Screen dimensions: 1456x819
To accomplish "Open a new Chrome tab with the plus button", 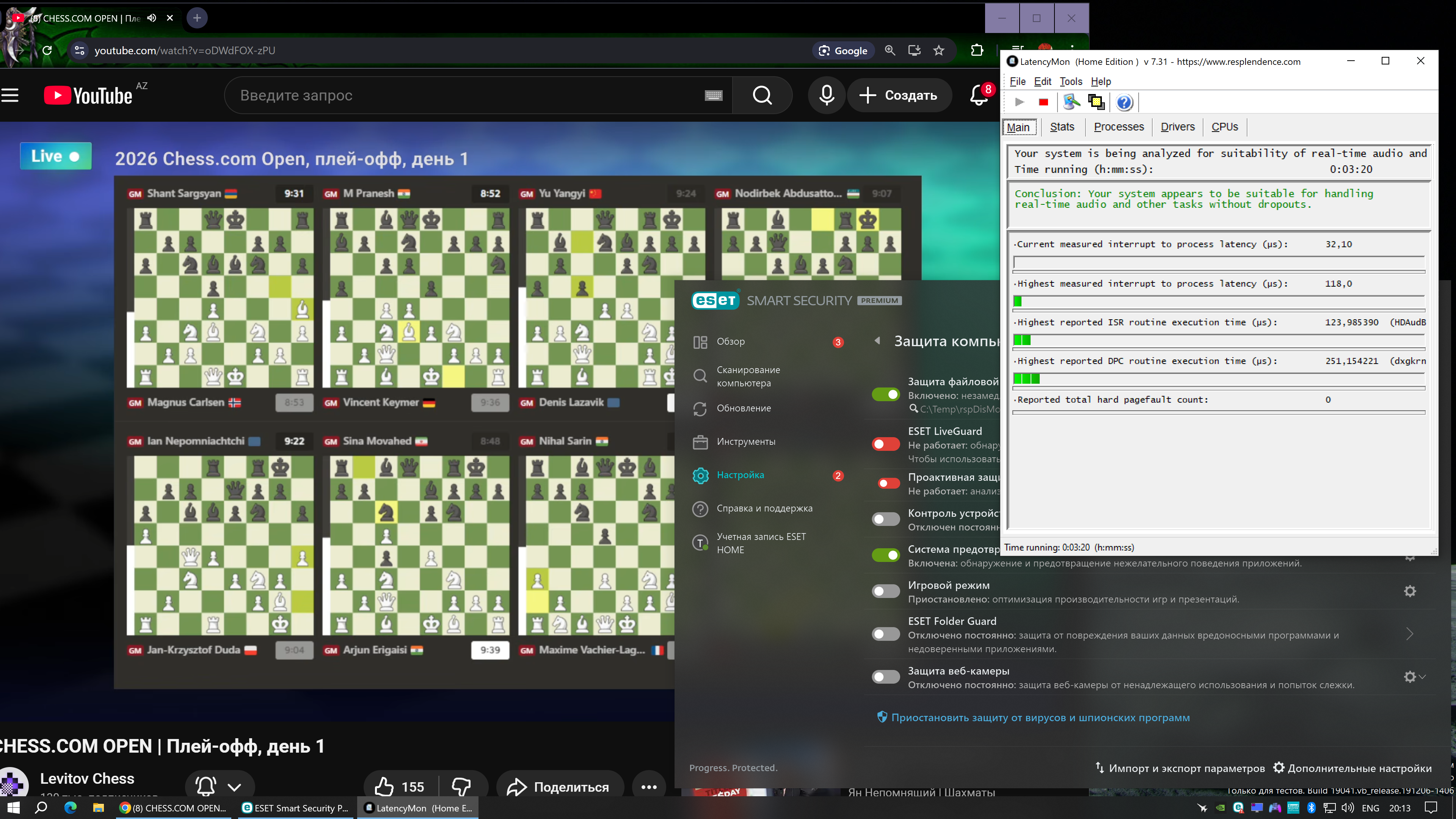I will point(197,18).
